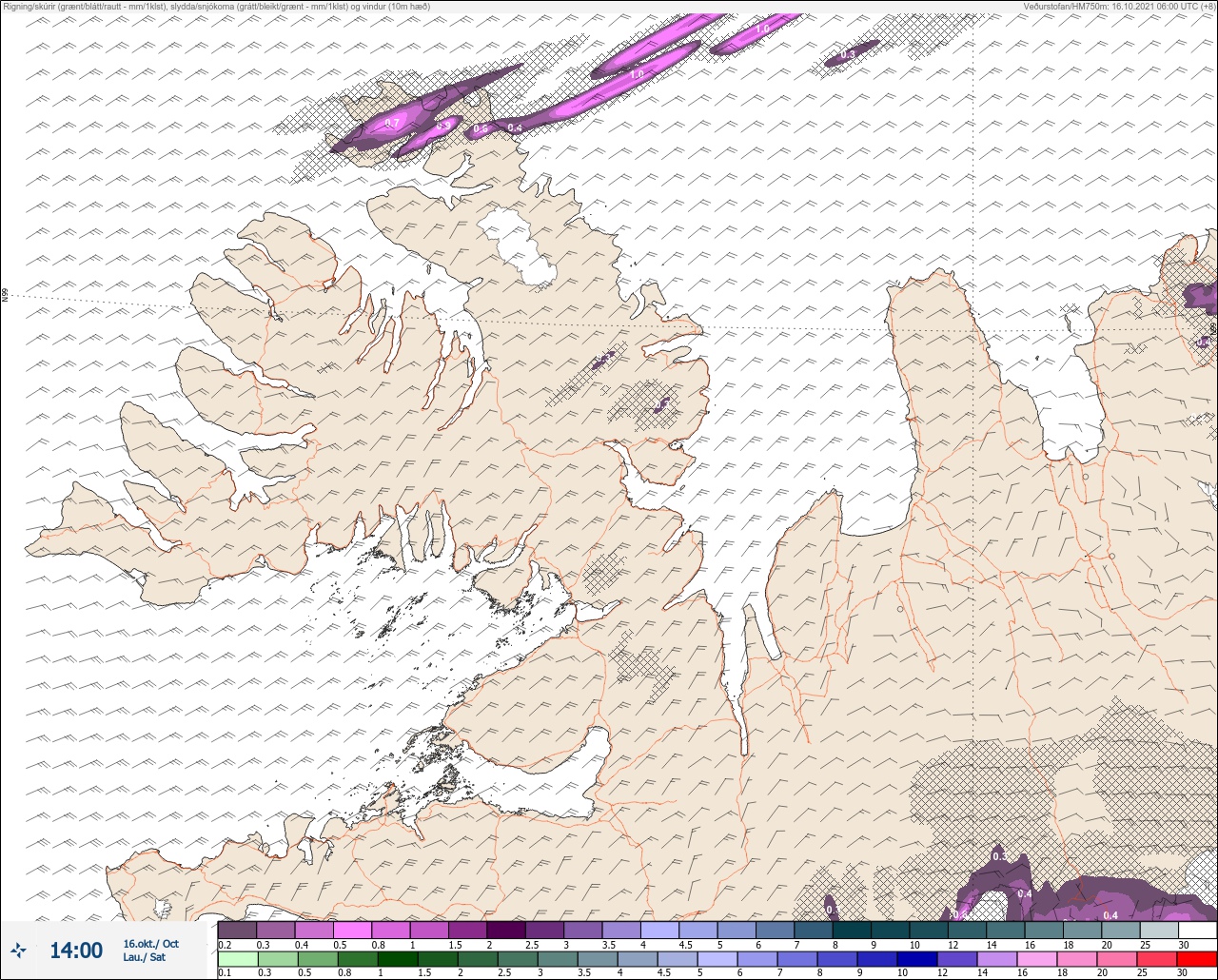This screenshot has width=1218, height=980.
Task: Click the 14:00 forecast time label
Action: pos(76,951)
